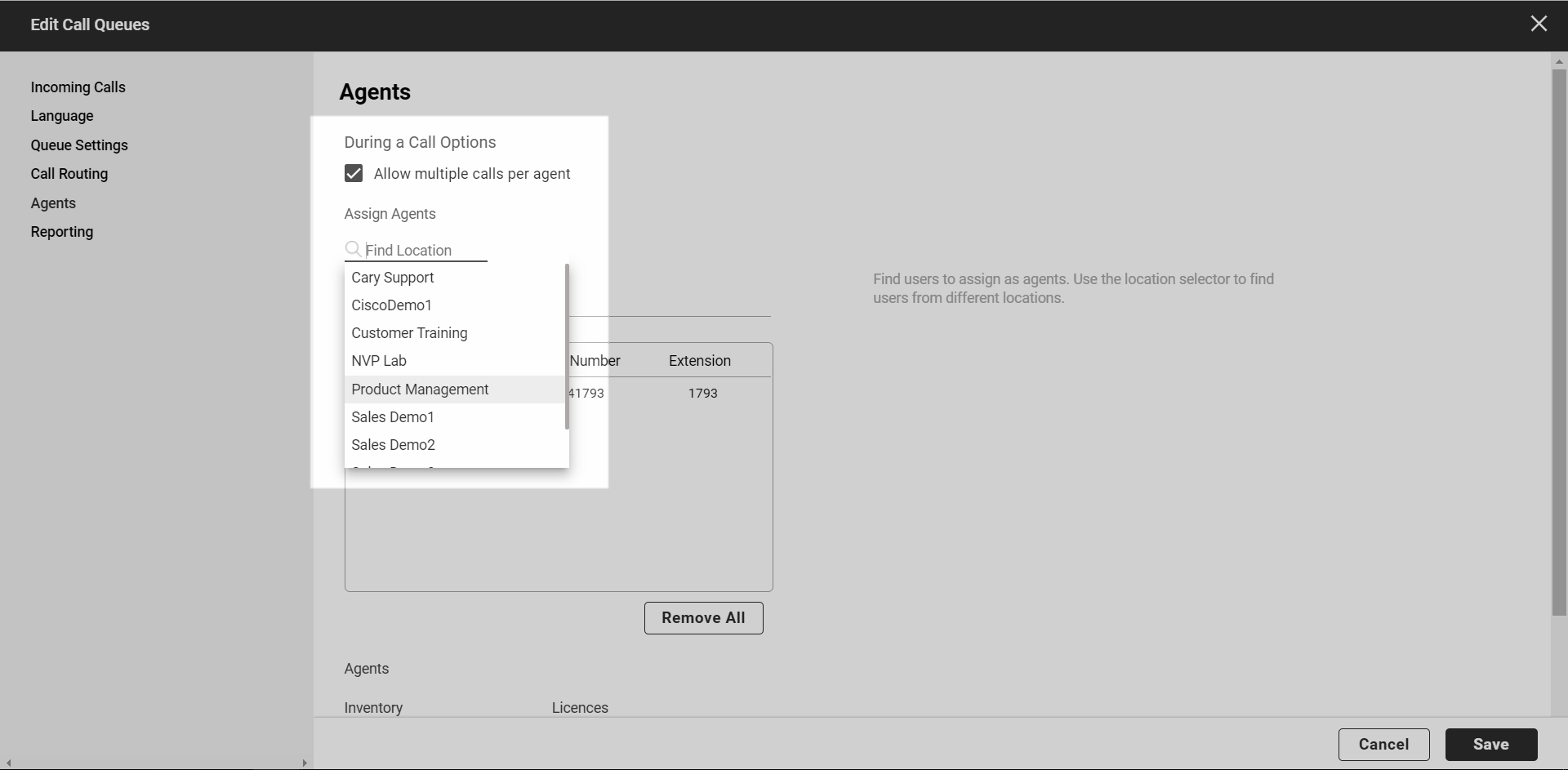Choose Sales Demo2 from the list
Screen dimensions: 1568x770
point(393,445)
